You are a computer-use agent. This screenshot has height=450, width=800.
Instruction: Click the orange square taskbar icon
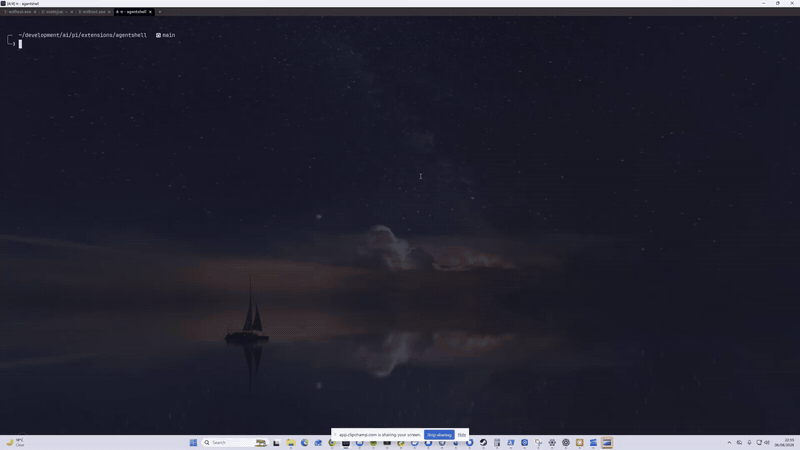[580, 442]
